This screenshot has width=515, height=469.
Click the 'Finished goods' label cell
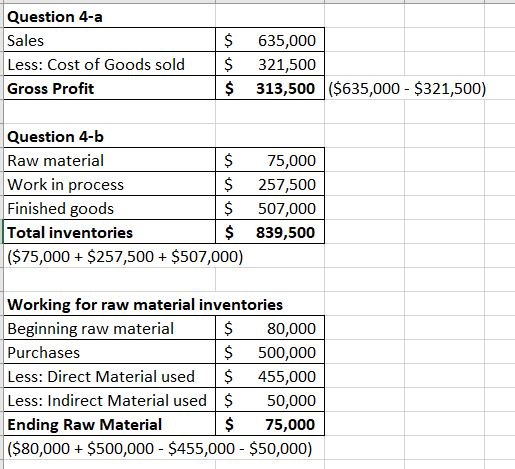coord(109,208)
